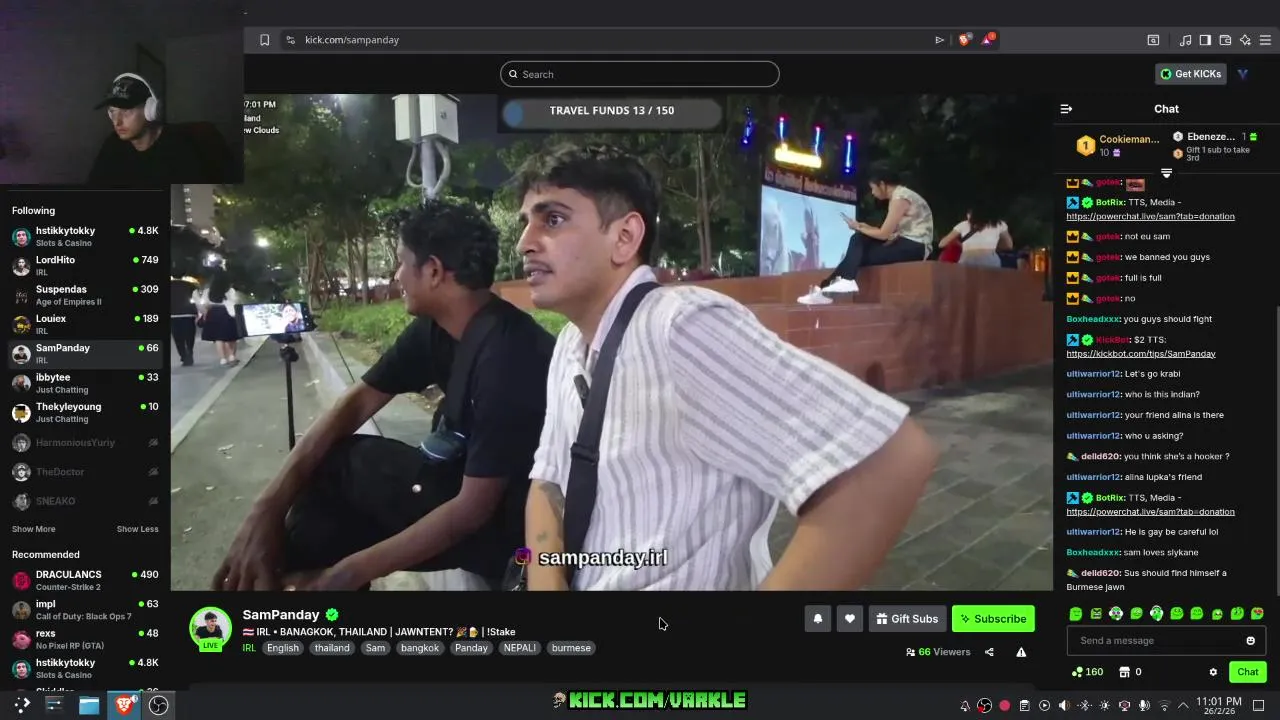Select the burmese tag
Viewport: 1280px width, 720px height.
tap(571, 648)
